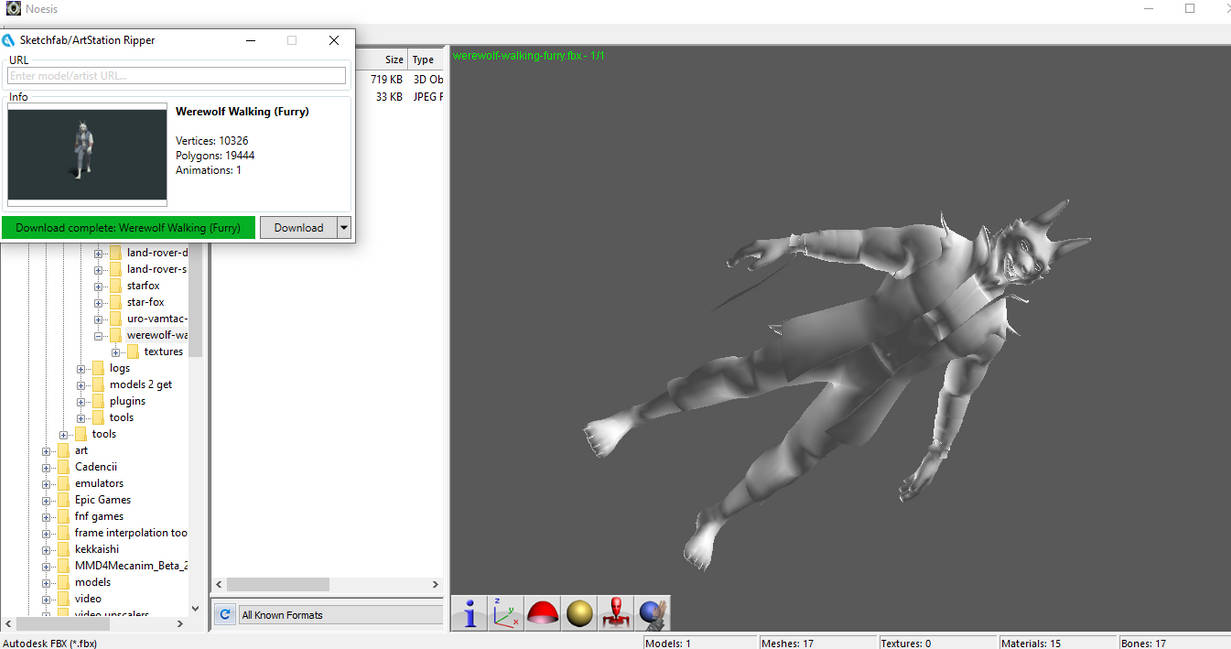1231x649 pixels.
Task: Click the blue info icon in viewport toolbar
Action: [x=469, y=613]
